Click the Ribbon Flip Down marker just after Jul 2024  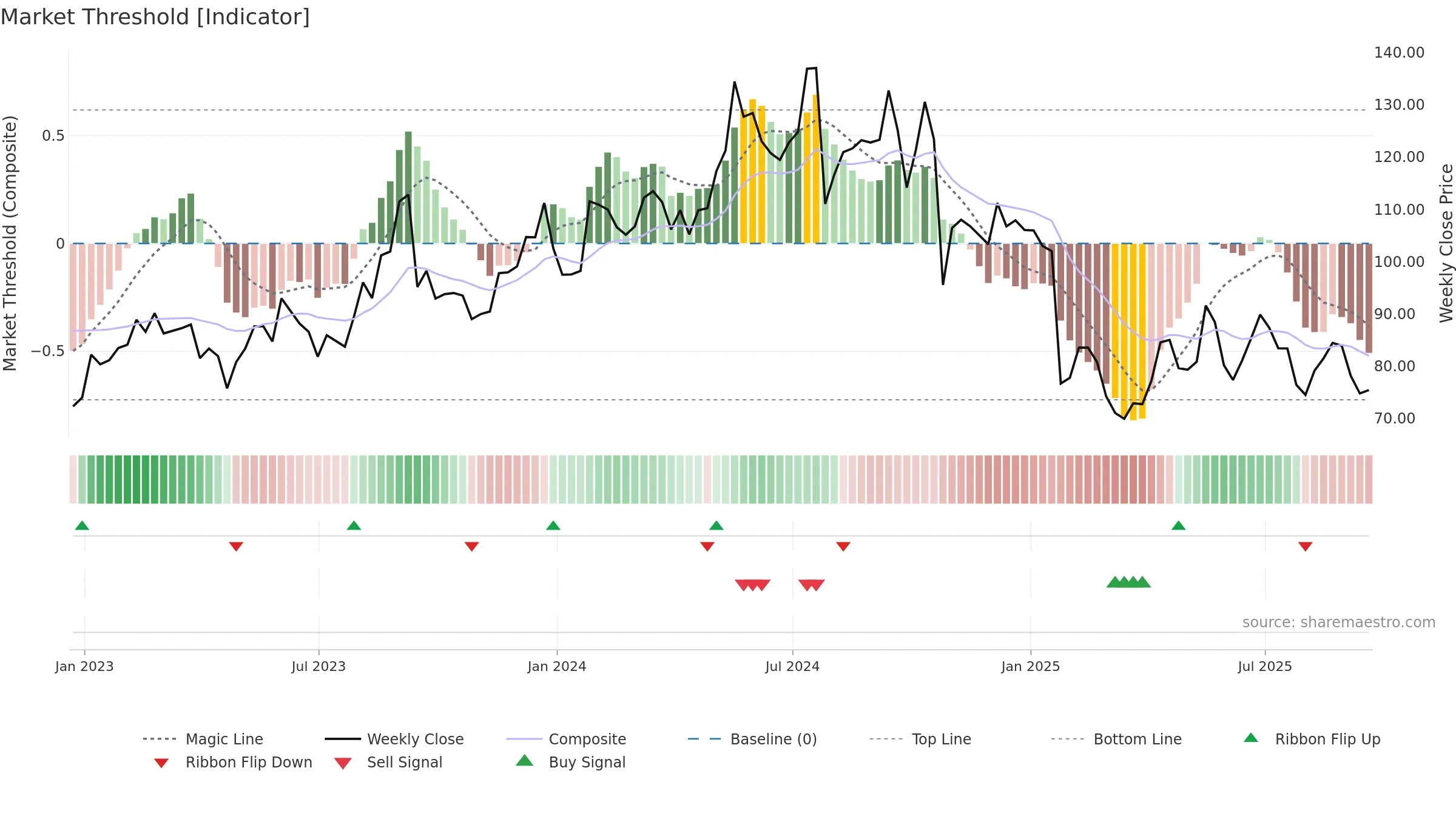(843, 547)
